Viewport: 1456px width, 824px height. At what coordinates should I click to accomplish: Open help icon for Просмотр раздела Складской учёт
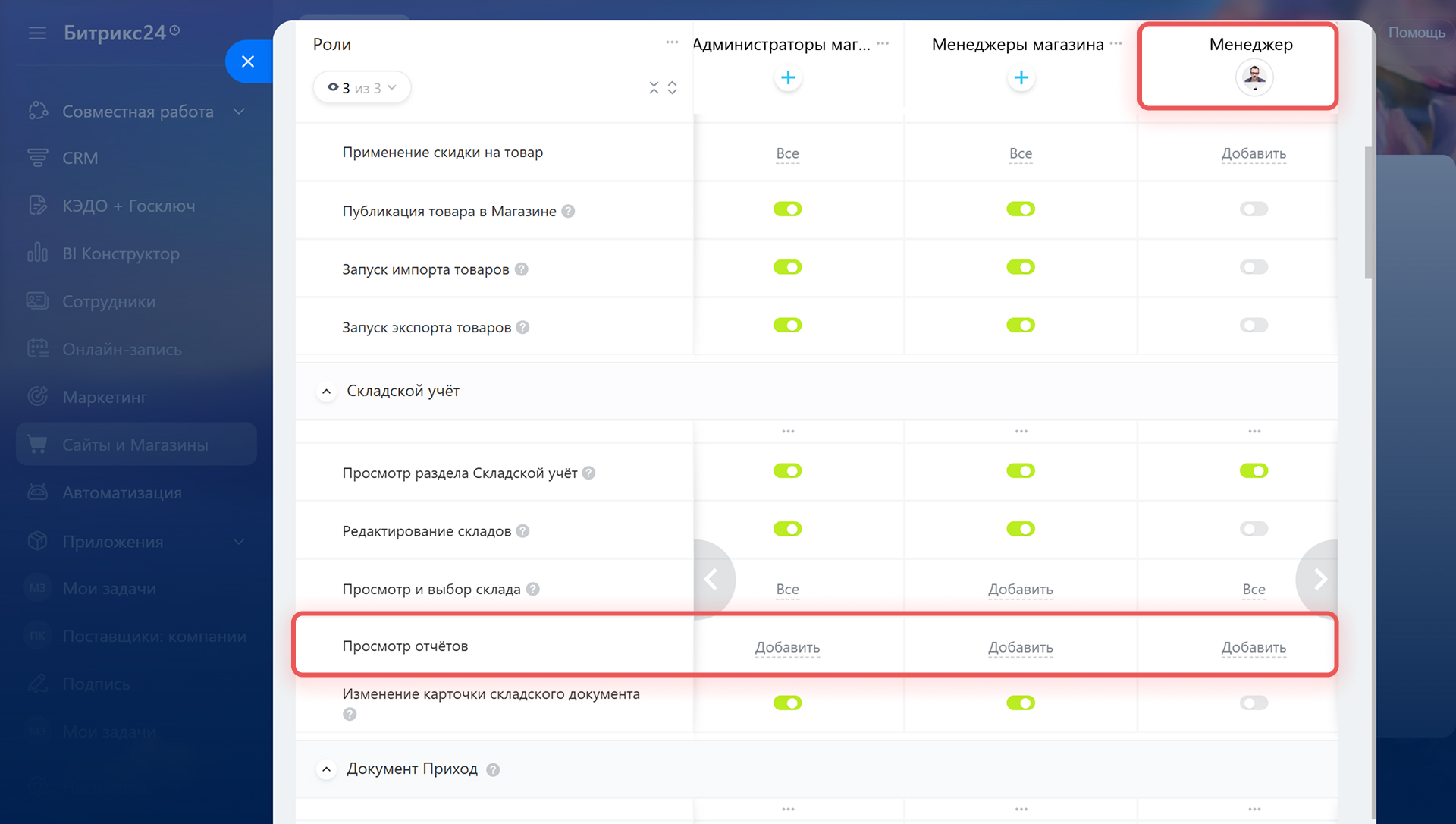click(x=588, y=473)
